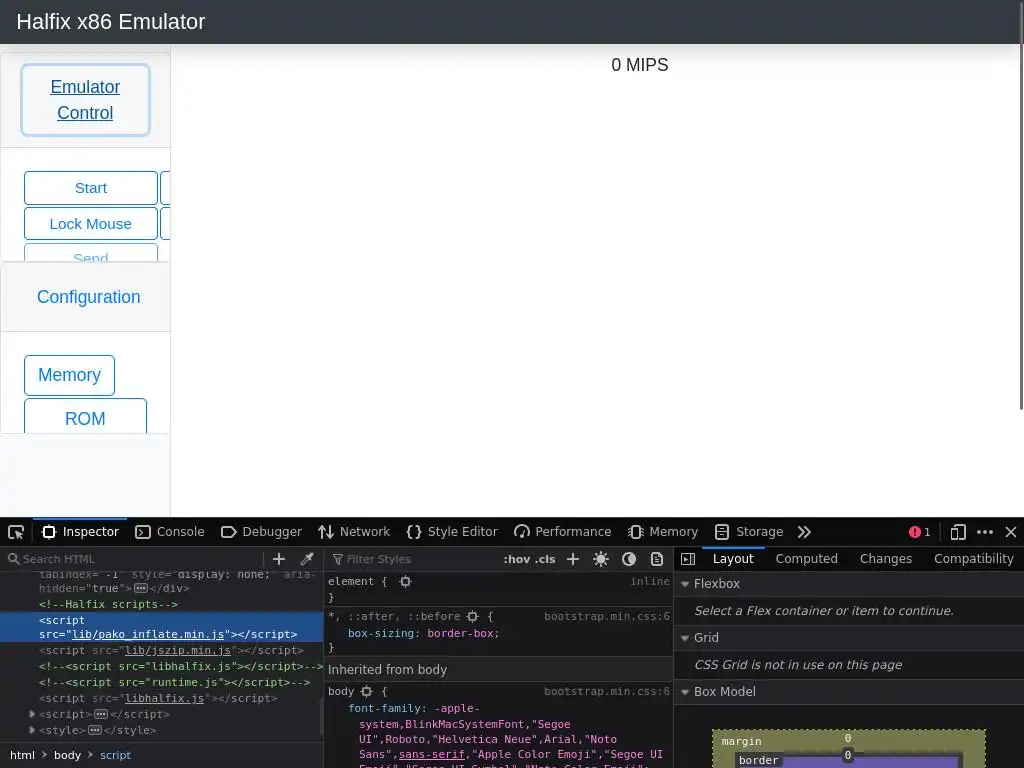Image resolution: width=1024 pixels, height=768 pixels.
Task: Expand the hidden div ellipsis badge
Action: [140, 588]
